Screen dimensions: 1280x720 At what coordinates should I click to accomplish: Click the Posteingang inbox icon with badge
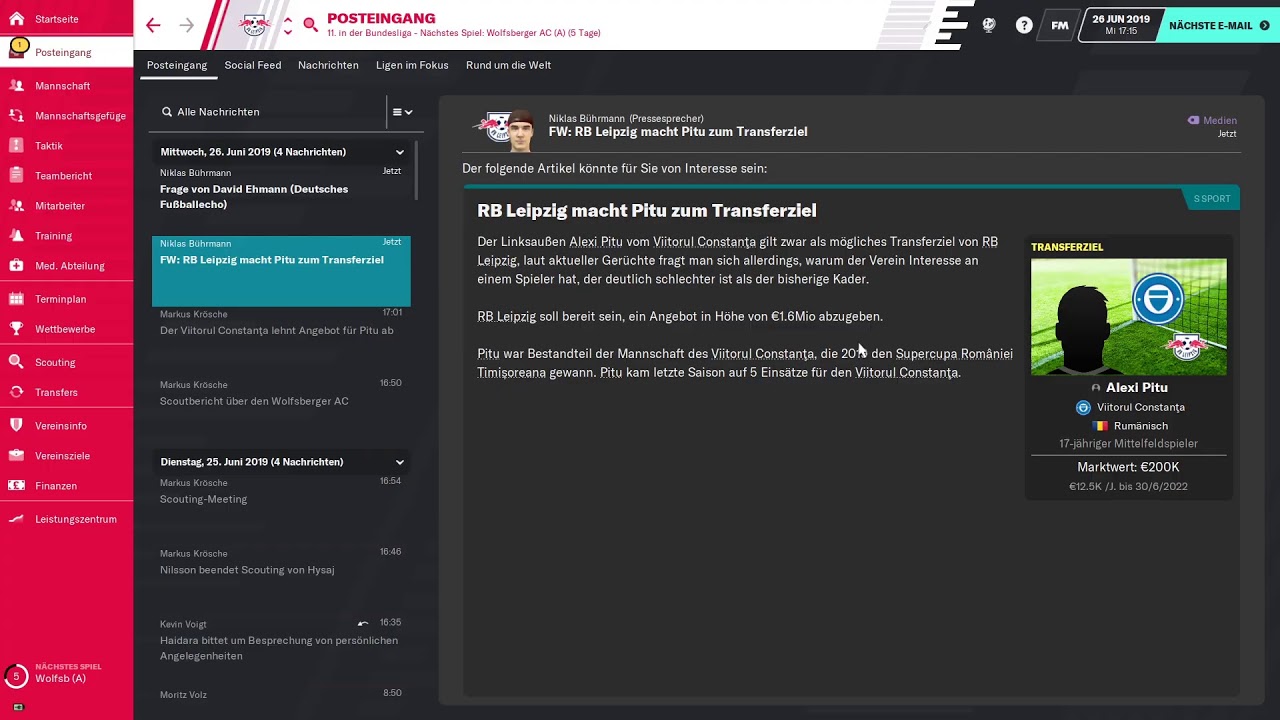pyautogui.click(x=17, y=50)
